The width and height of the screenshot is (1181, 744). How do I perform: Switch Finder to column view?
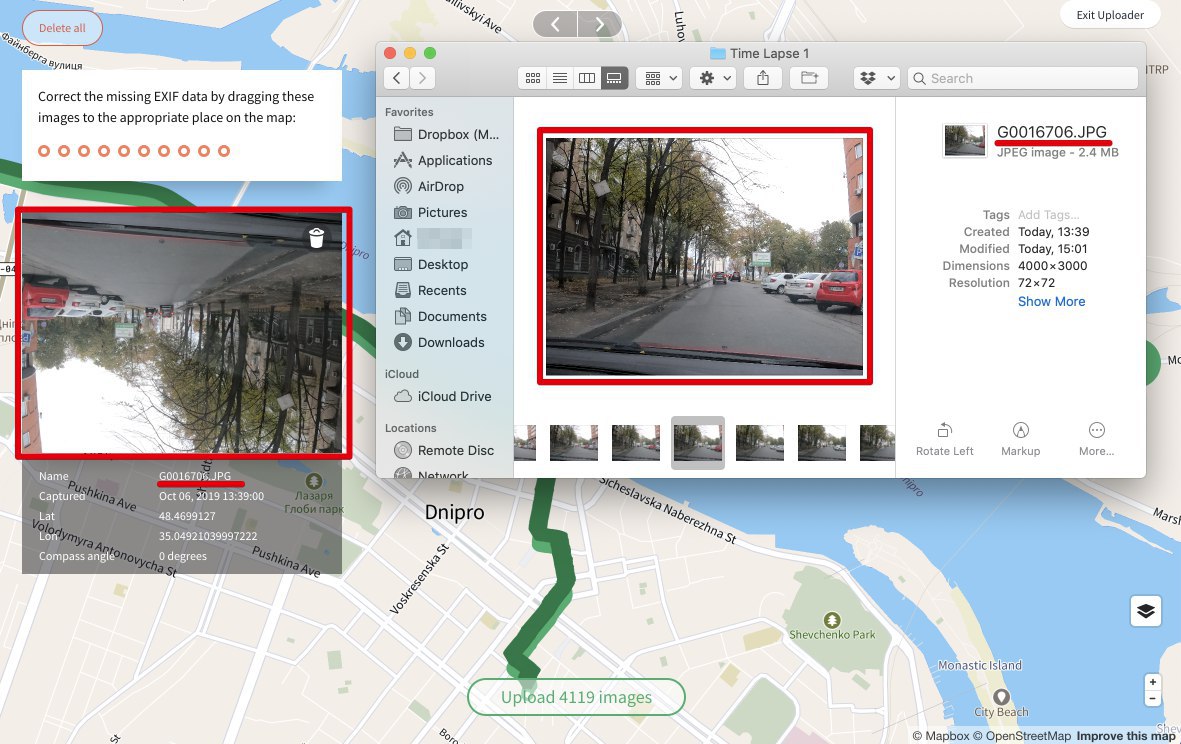point(587,78)
